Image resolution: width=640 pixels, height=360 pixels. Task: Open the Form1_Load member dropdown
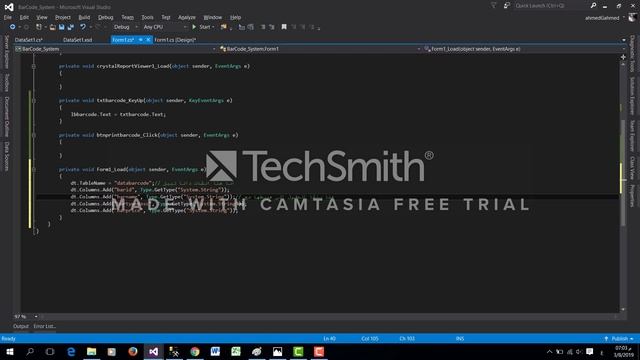click(x=524, y=49)
